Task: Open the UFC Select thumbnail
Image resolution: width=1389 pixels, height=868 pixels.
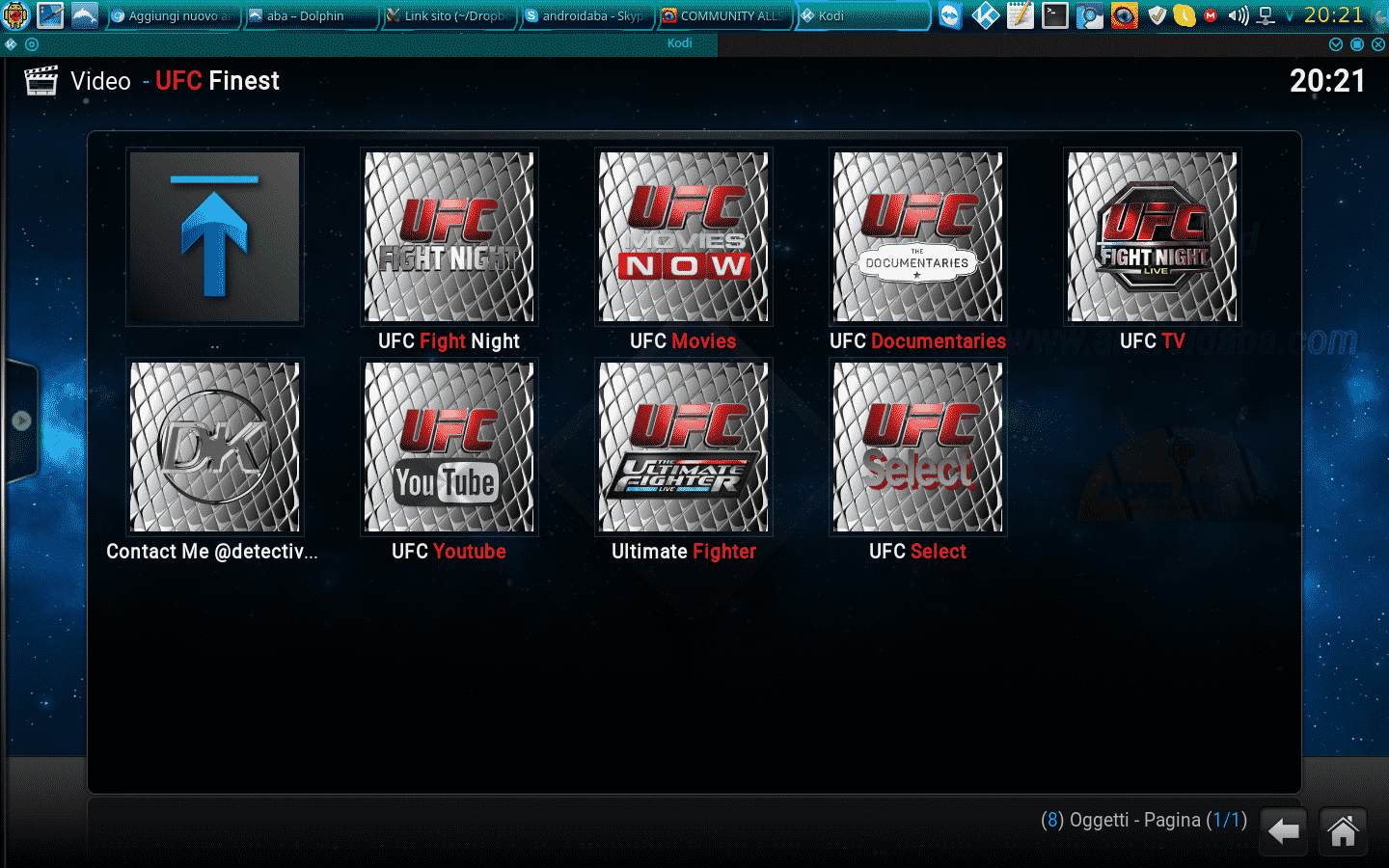Action: point(918,447)
